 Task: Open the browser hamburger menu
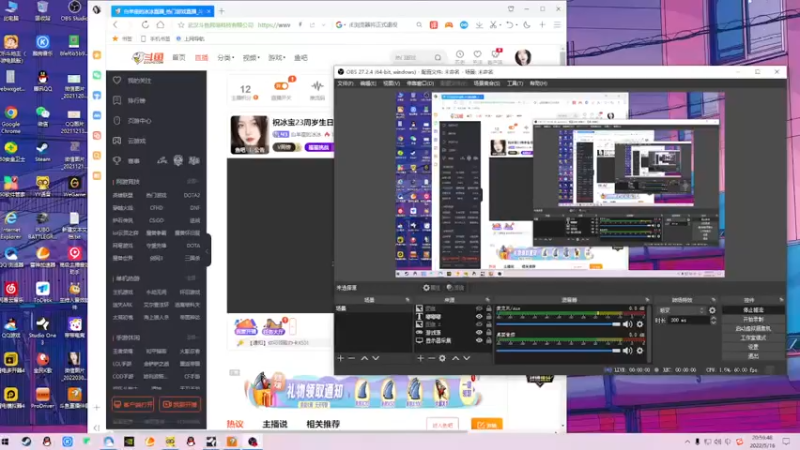click(x=557, y=24)
